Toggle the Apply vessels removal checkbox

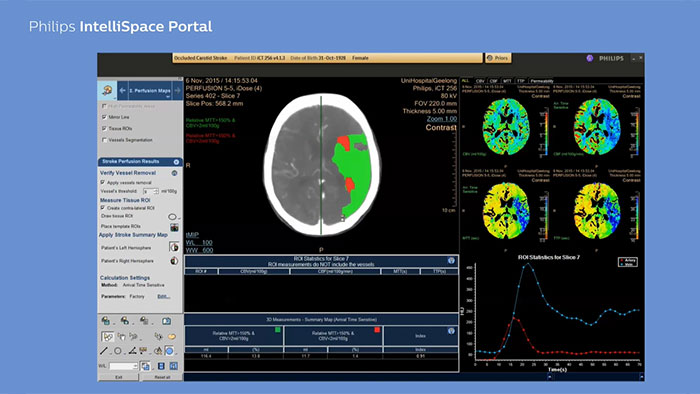[x=103, y=182]
